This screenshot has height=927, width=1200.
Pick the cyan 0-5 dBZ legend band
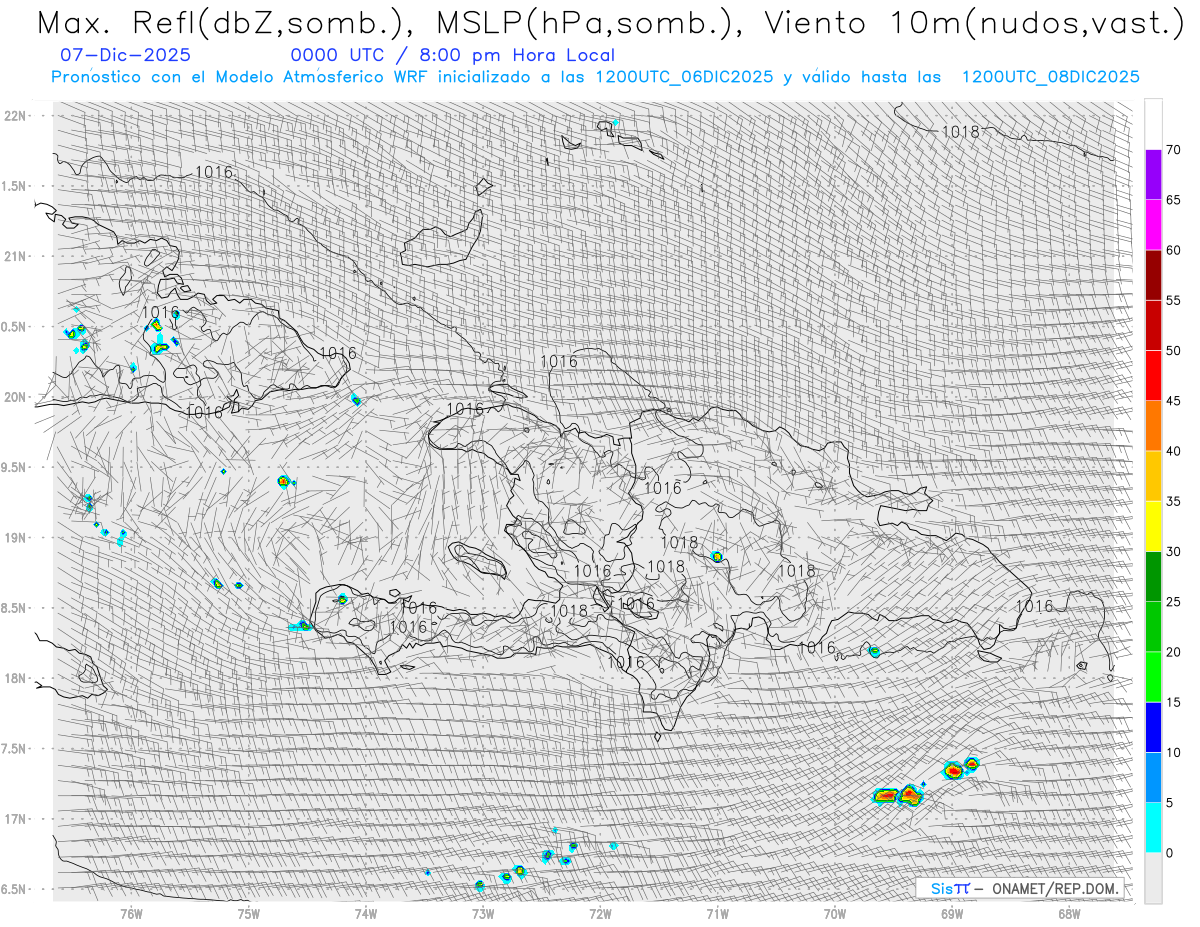click(1153, 827)
